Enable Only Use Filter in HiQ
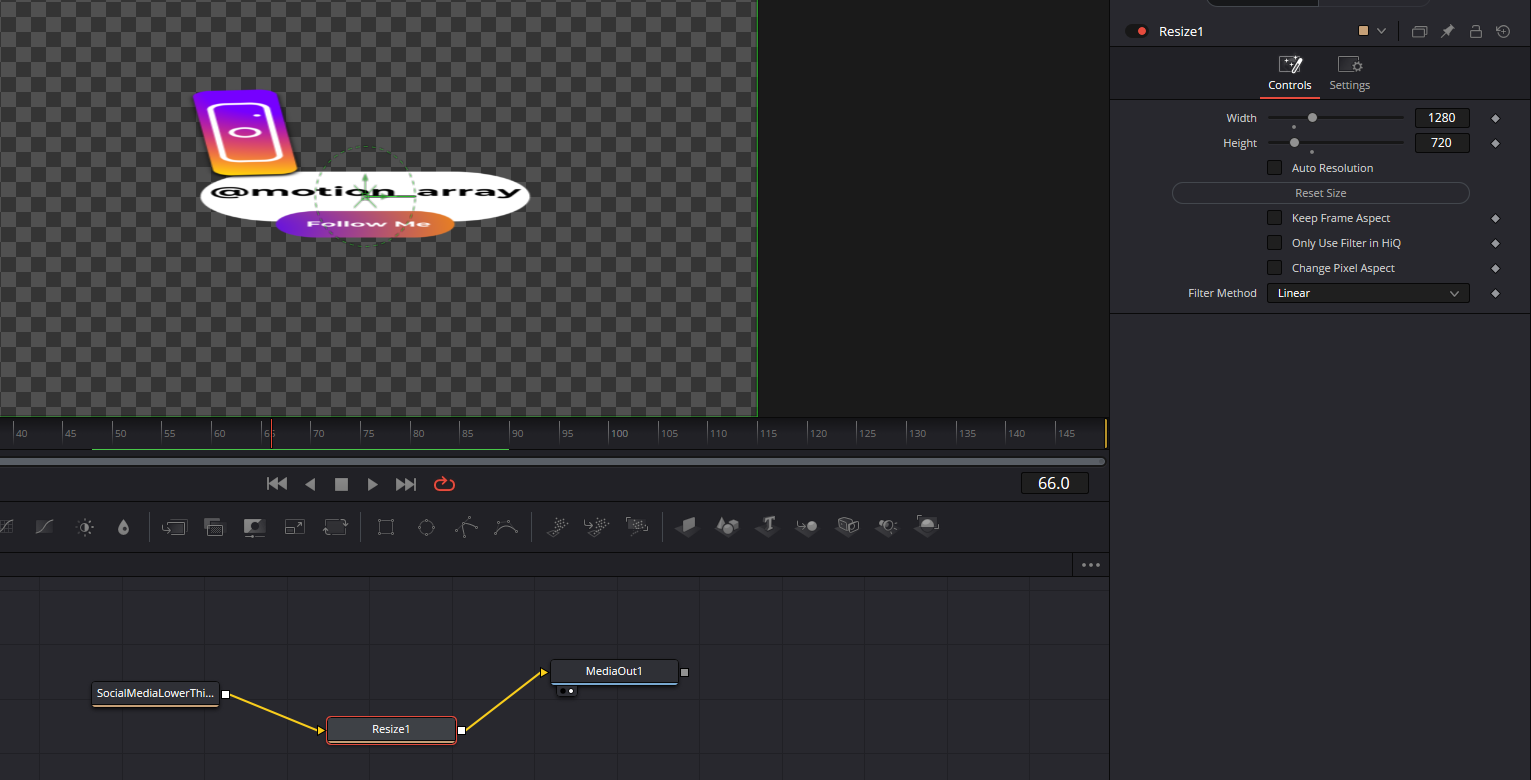Viewport: 1531px width, 780px height. tap(1274, 243)
